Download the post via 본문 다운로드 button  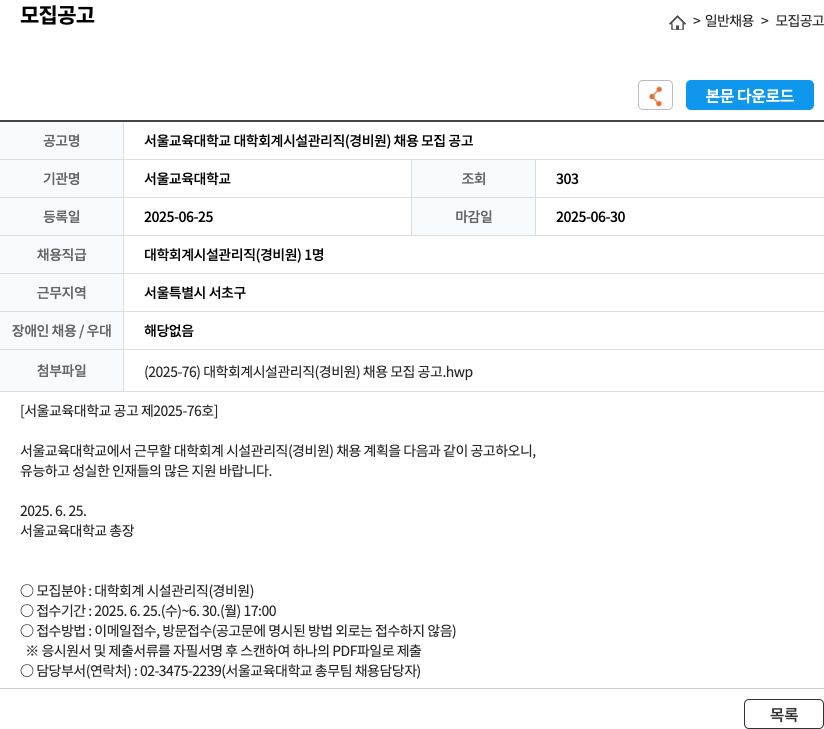[x=749, y=95]
